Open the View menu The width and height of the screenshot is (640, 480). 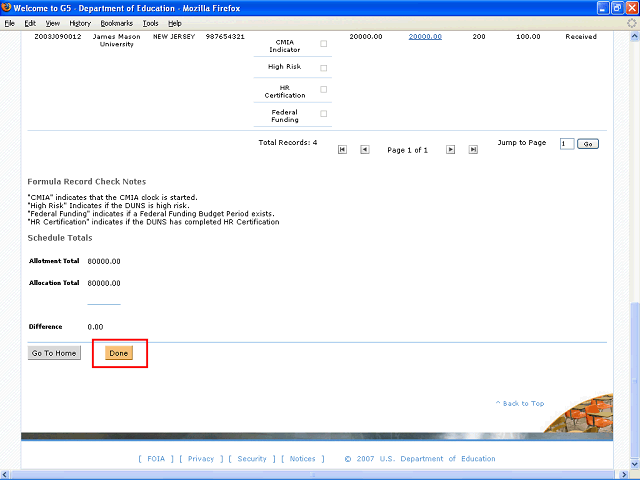53,23
